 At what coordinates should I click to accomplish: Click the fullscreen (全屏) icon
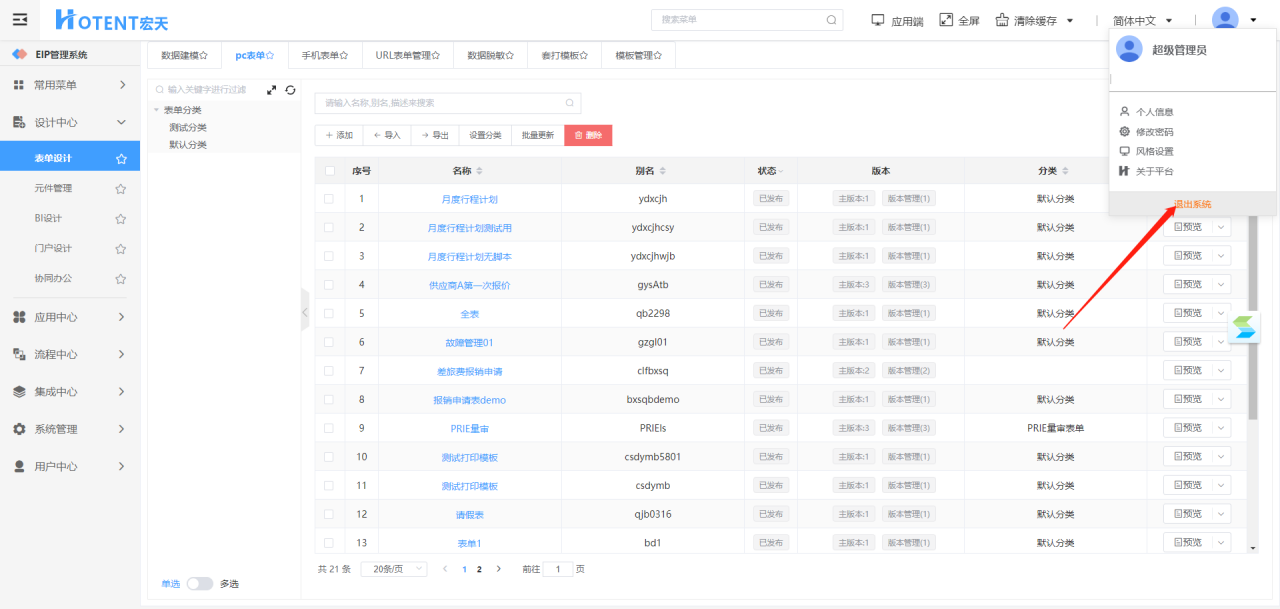[x=946, y=20]
